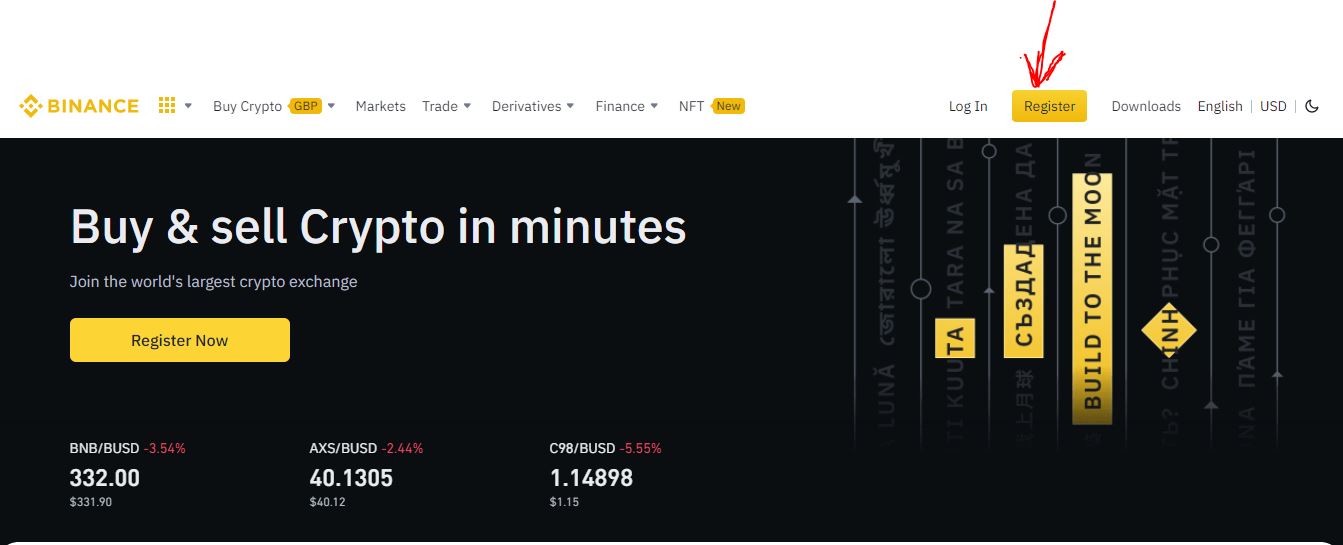This screenshot has height=545, width=1343.
Task: Open the Downloads link
Action: [x=1146, y=106]
